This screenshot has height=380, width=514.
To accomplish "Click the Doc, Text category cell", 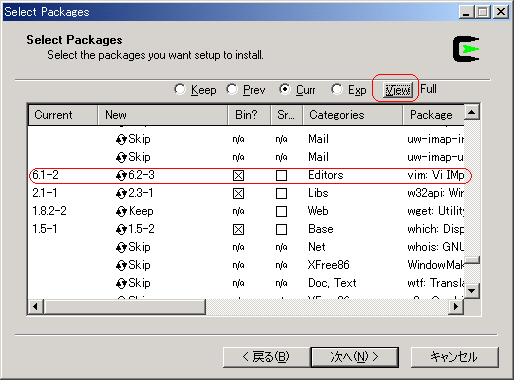I will tap(332, 283).
